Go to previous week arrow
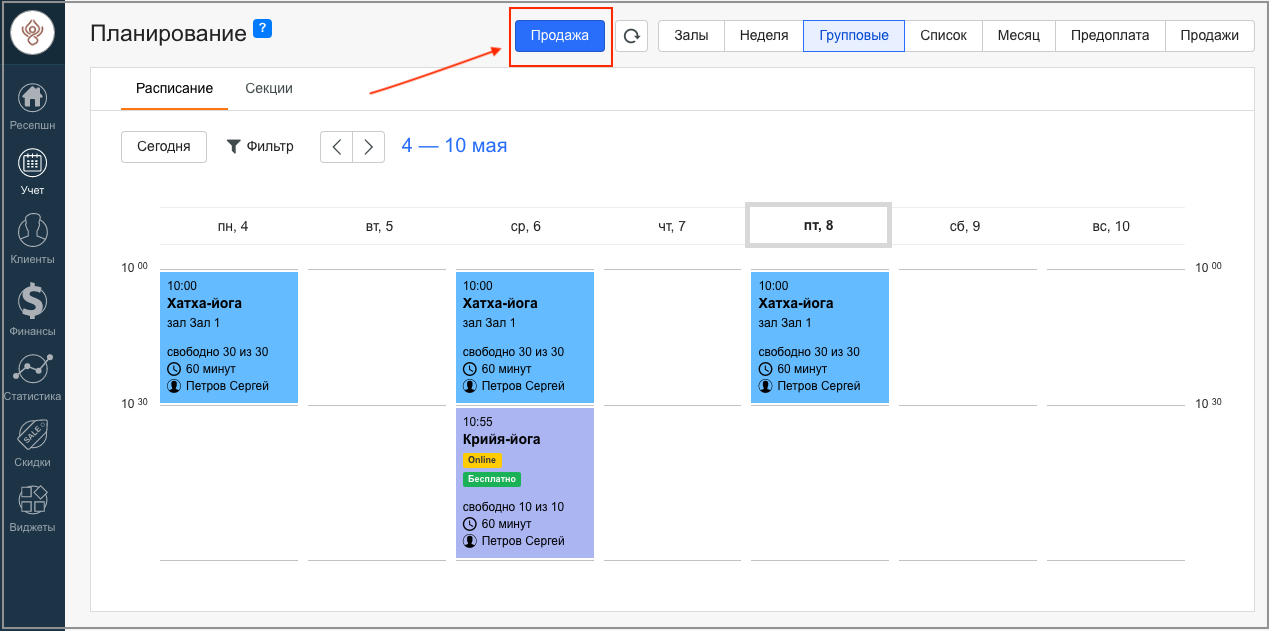This screenshot has width=1269, height=631. (x=337, y=147)
